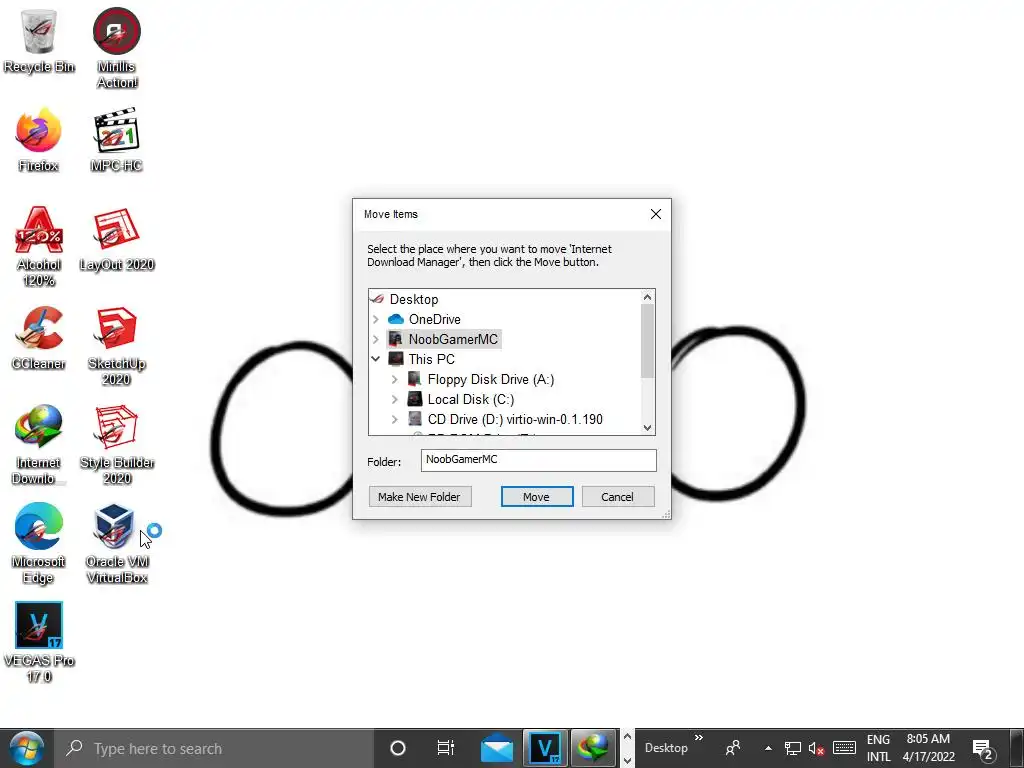This screenshot has height=768, width=1024.
Task: Select OneDrive in the folder tree
Action: click(x=434, y=319)
